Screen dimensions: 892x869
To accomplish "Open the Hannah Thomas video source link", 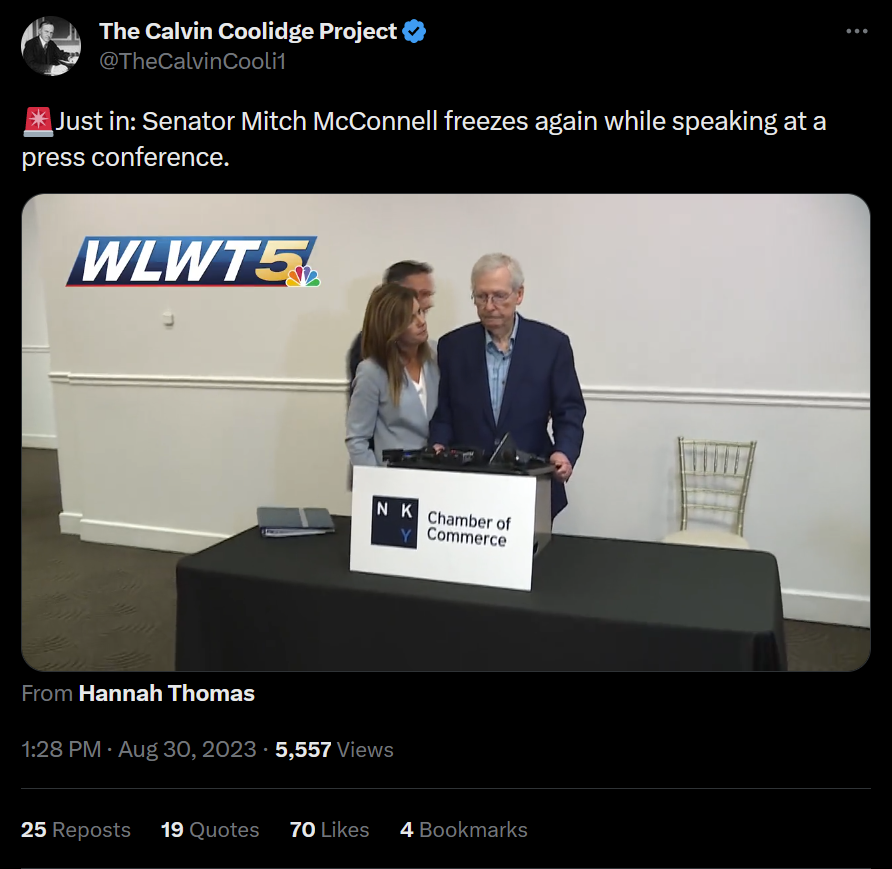I will (x=167, y=693).
